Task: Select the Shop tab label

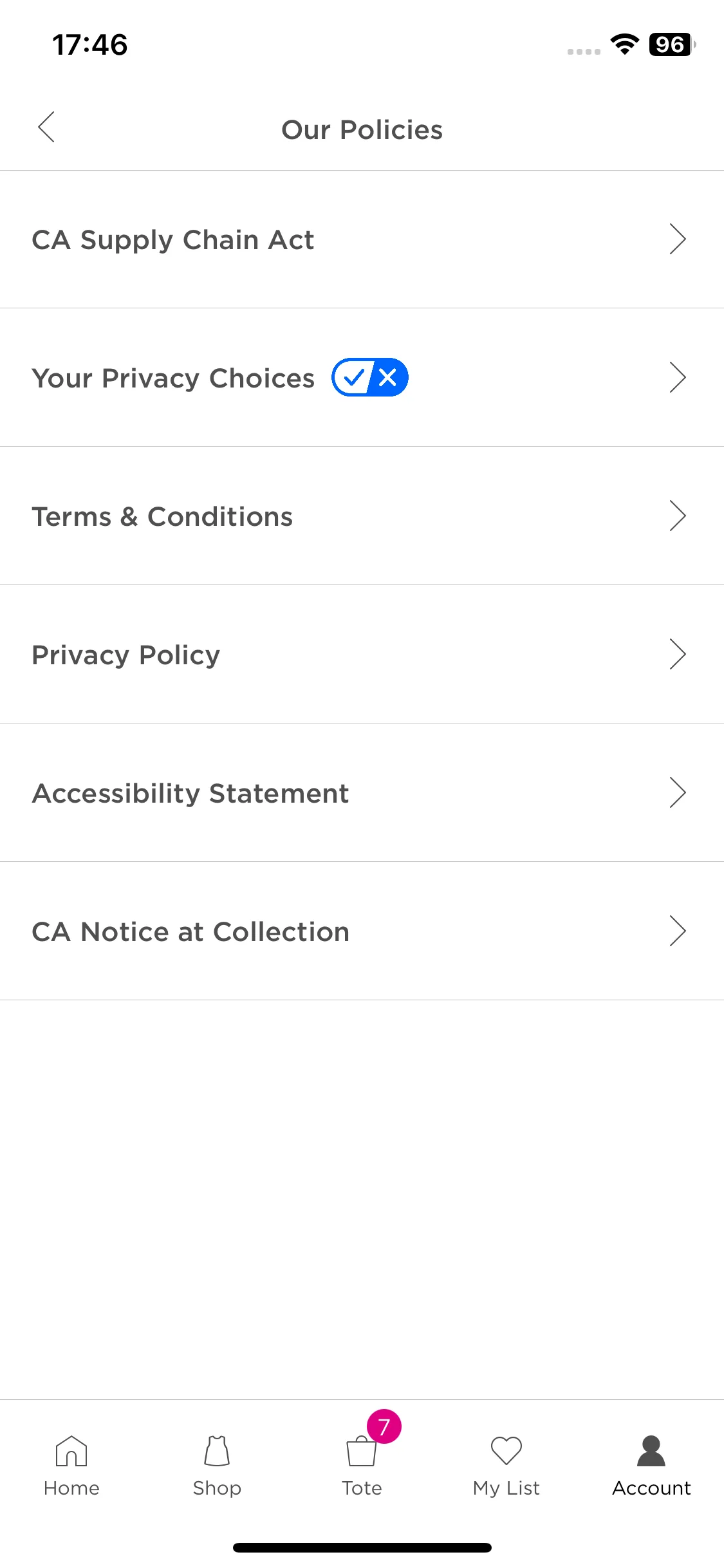Action: click(x=217, y=1488)
